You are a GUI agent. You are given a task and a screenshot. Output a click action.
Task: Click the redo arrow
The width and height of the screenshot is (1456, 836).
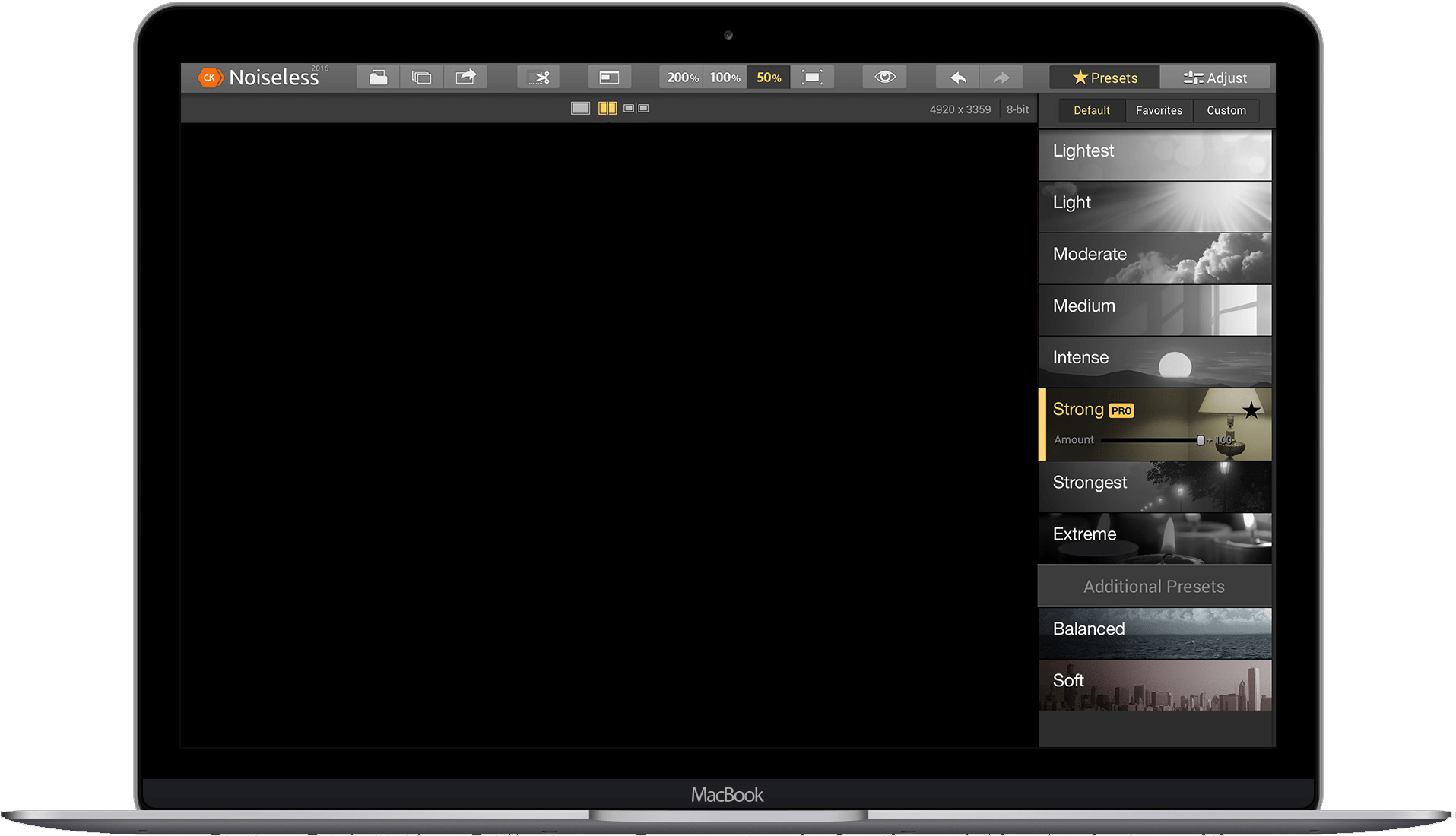click(x=1001, y=78)
